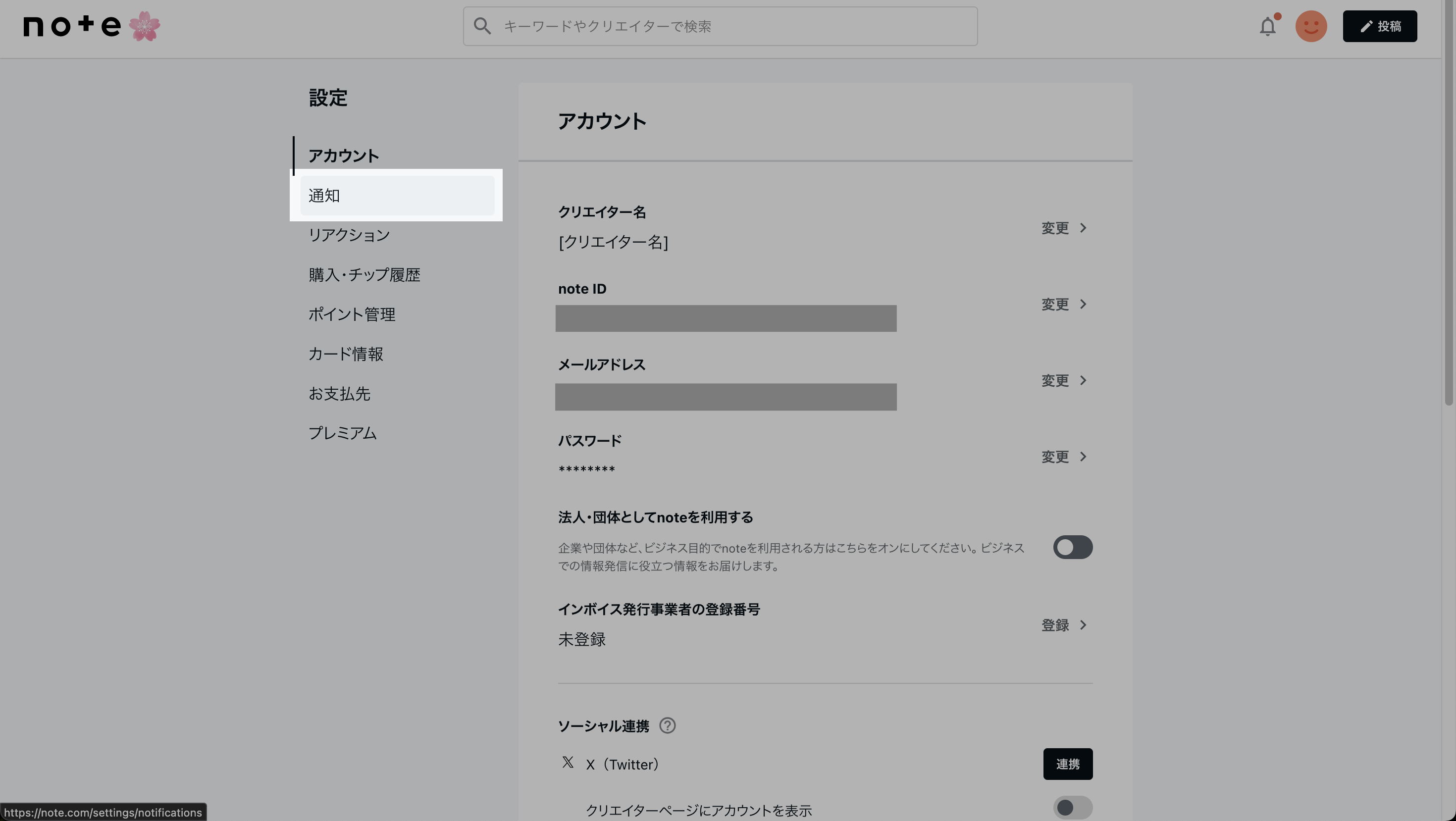Click the ソーシャル連携 heading
This screenshot has height=821, width=1456.
[603, 726]
